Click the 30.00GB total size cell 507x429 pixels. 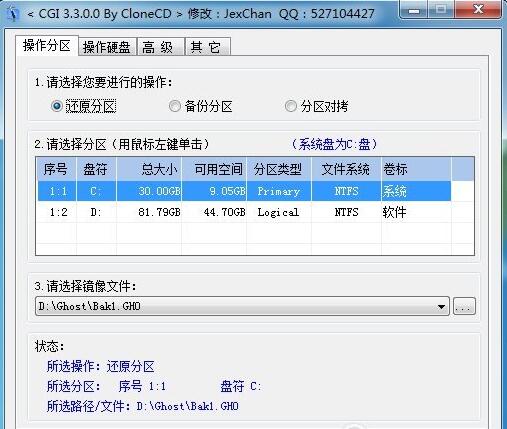[149, 191]
